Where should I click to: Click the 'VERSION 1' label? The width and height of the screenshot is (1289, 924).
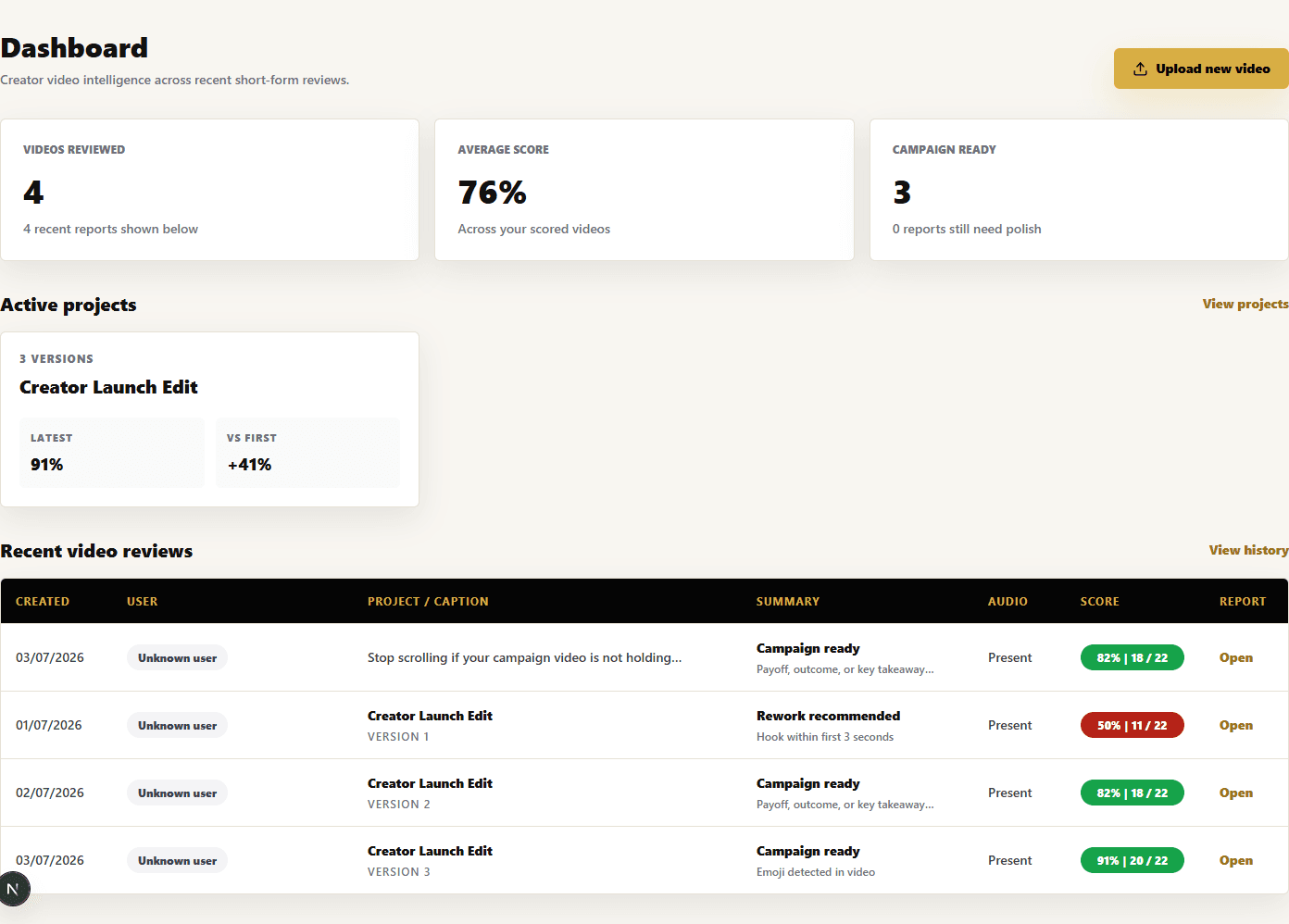pyautogui.click(x=398, y=737)
